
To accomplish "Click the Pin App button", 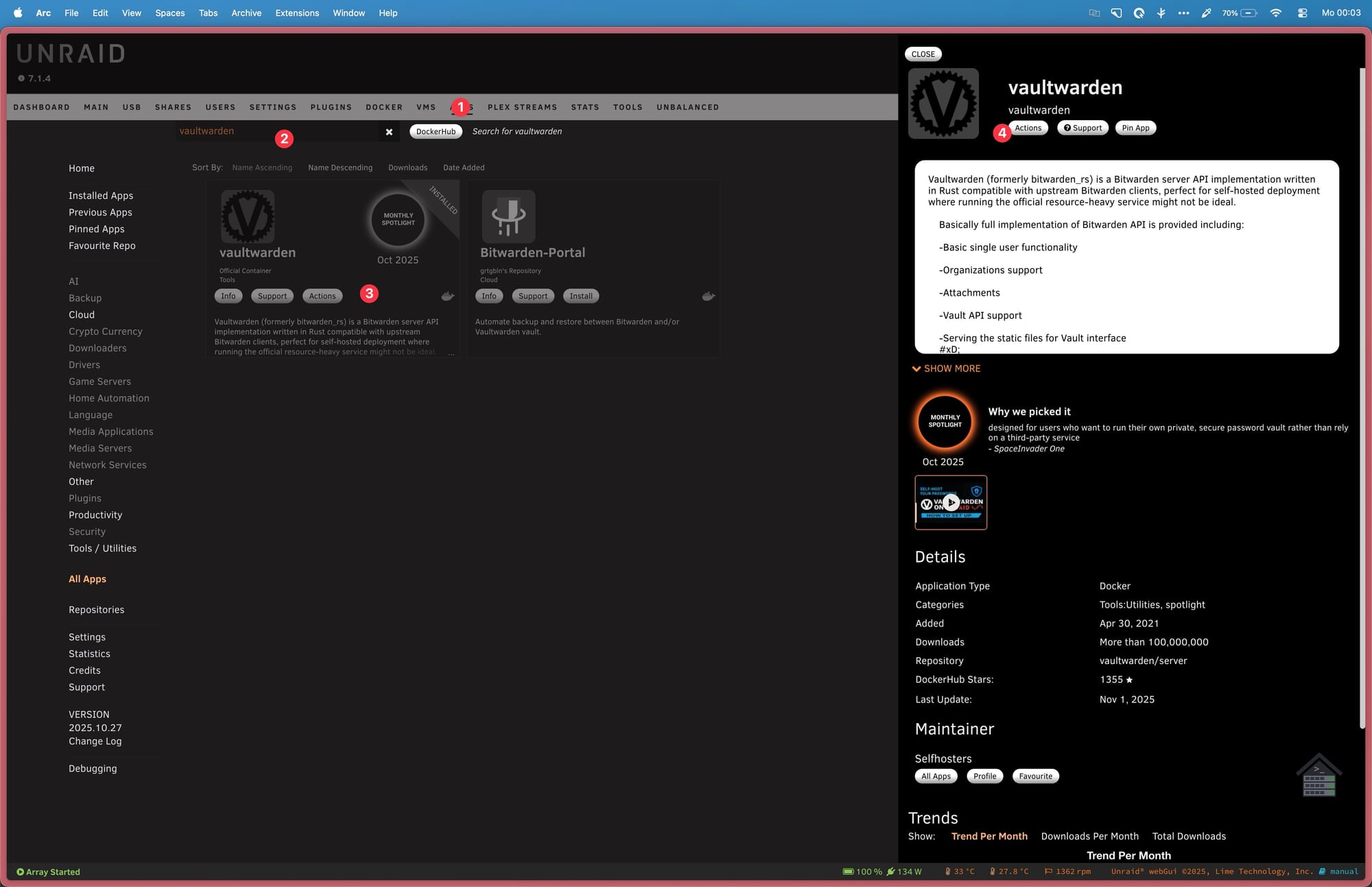I will click(x=1135, y=128).
